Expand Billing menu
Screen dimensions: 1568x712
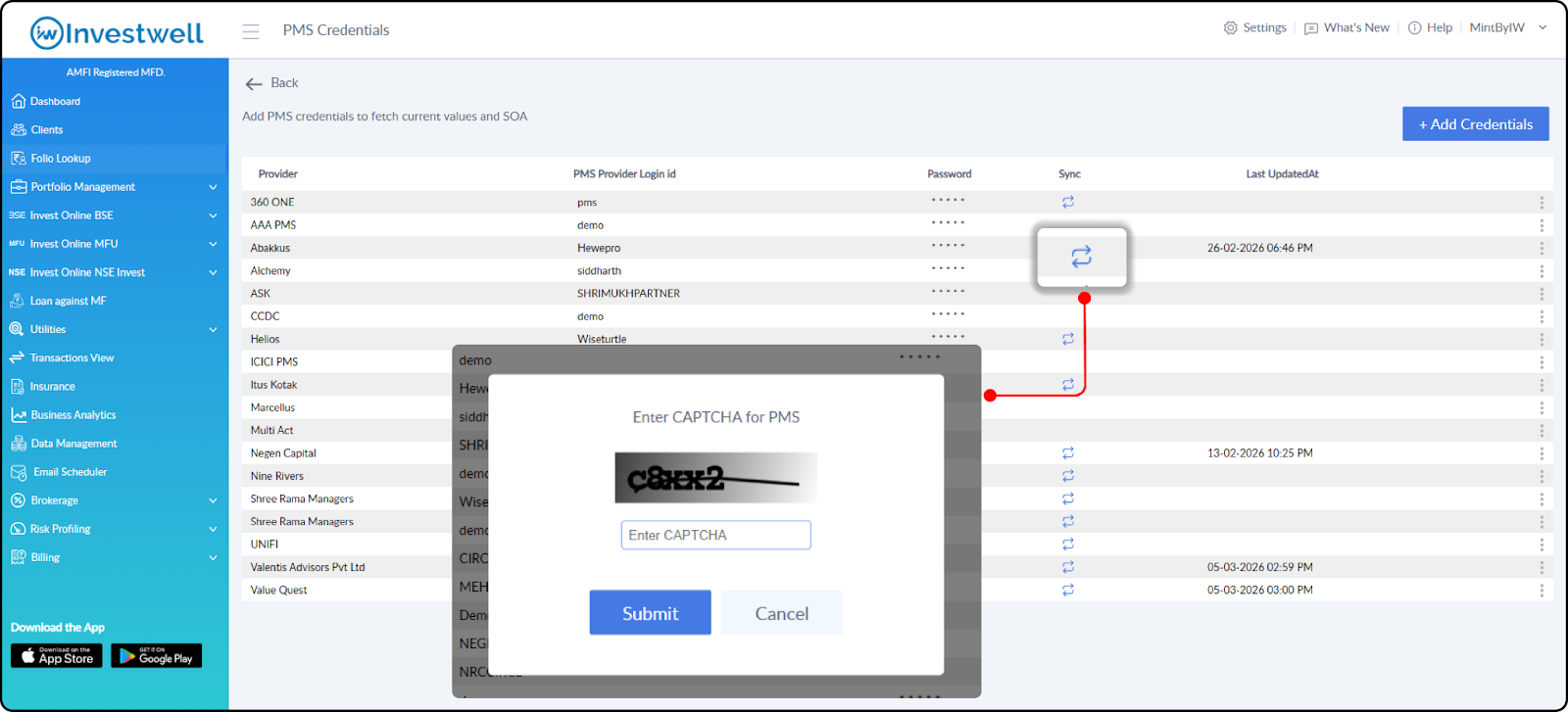pyautogui.click(x=213, y=557)
